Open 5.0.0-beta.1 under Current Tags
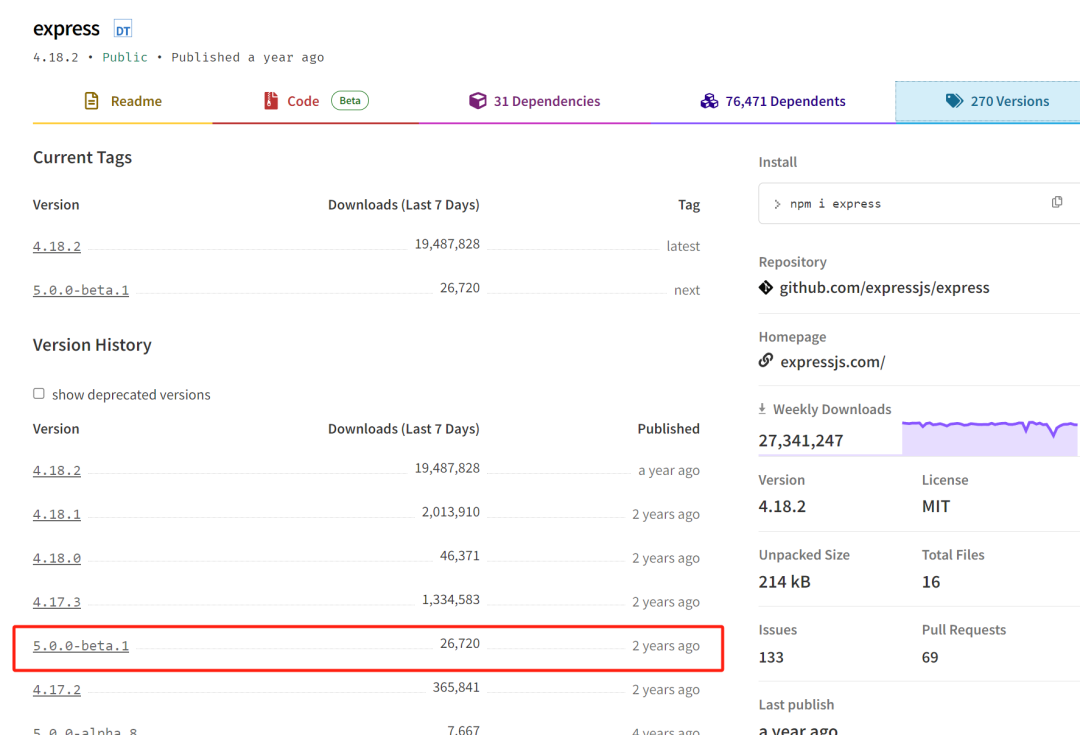The height and width of the screenshot is (735, 1080). tap(81, 290)
